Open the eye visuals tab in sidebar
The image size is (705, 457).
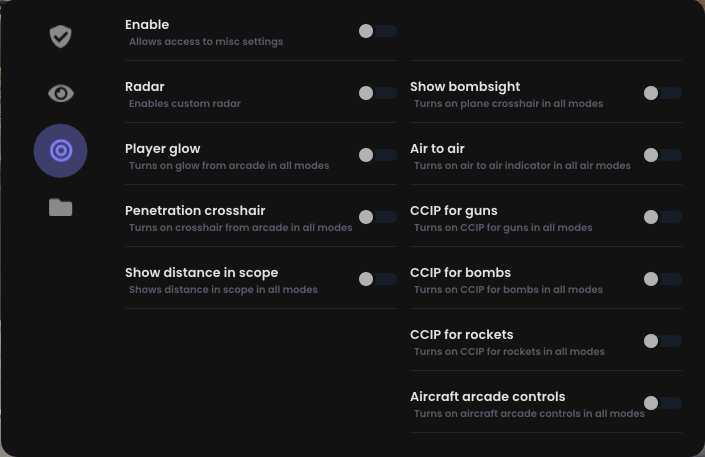tap(61, 93)
